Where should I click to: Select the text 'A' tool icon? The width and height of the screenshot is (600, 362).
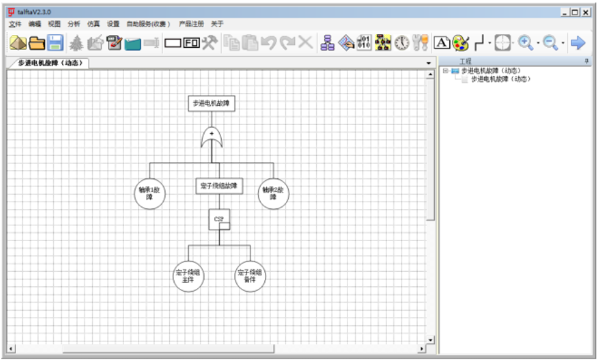(442, 43)
